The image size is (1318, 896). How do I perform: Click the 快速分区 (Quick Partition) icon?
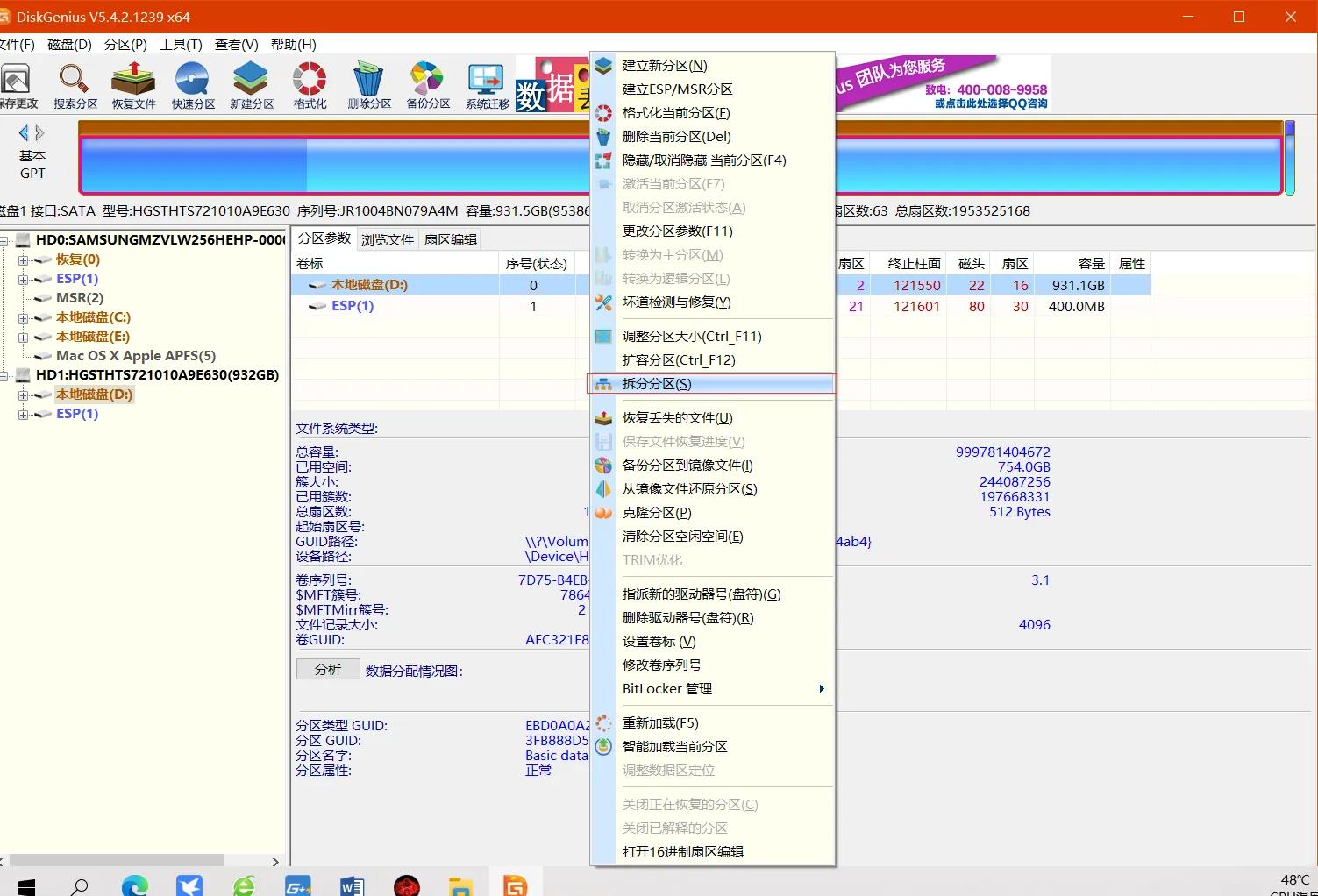[x=192, y=83]
